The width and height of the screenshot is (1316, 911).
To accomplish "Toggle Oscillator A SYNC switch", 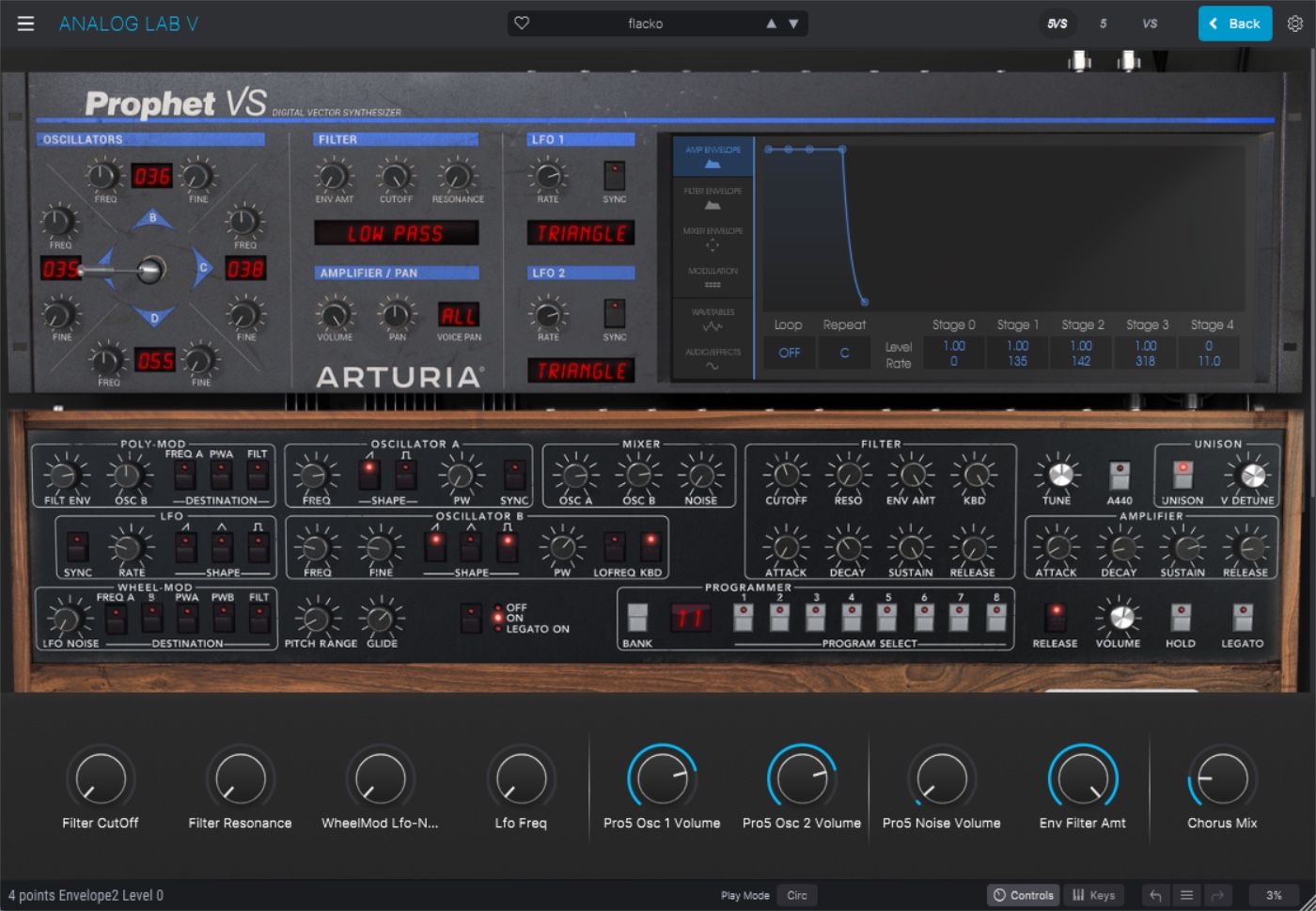I will (x=514, y=475).
